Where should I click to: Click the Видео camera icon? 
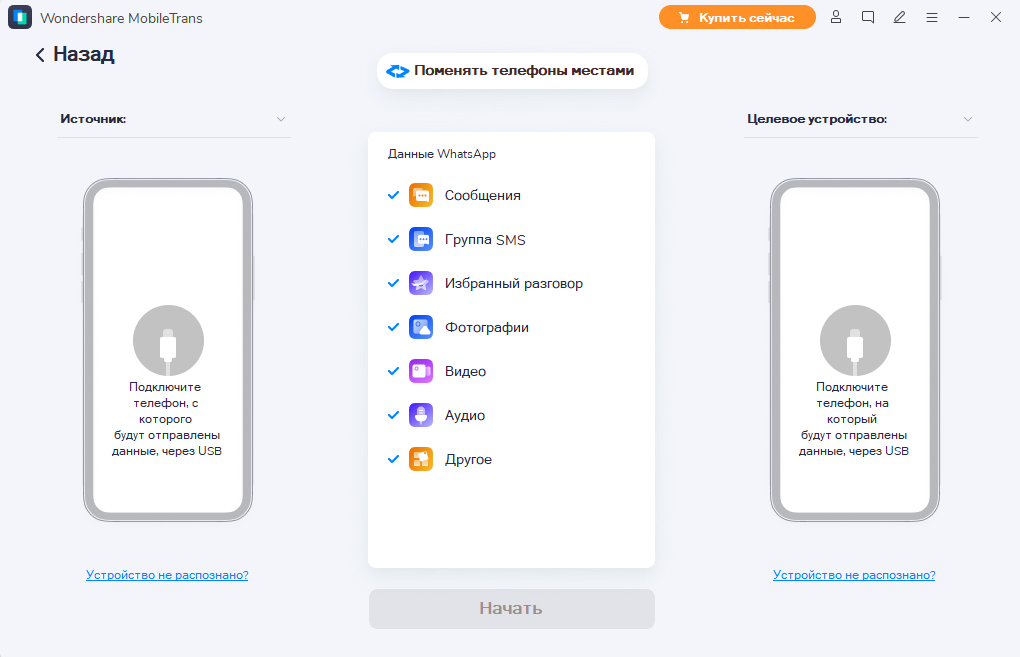421,371
